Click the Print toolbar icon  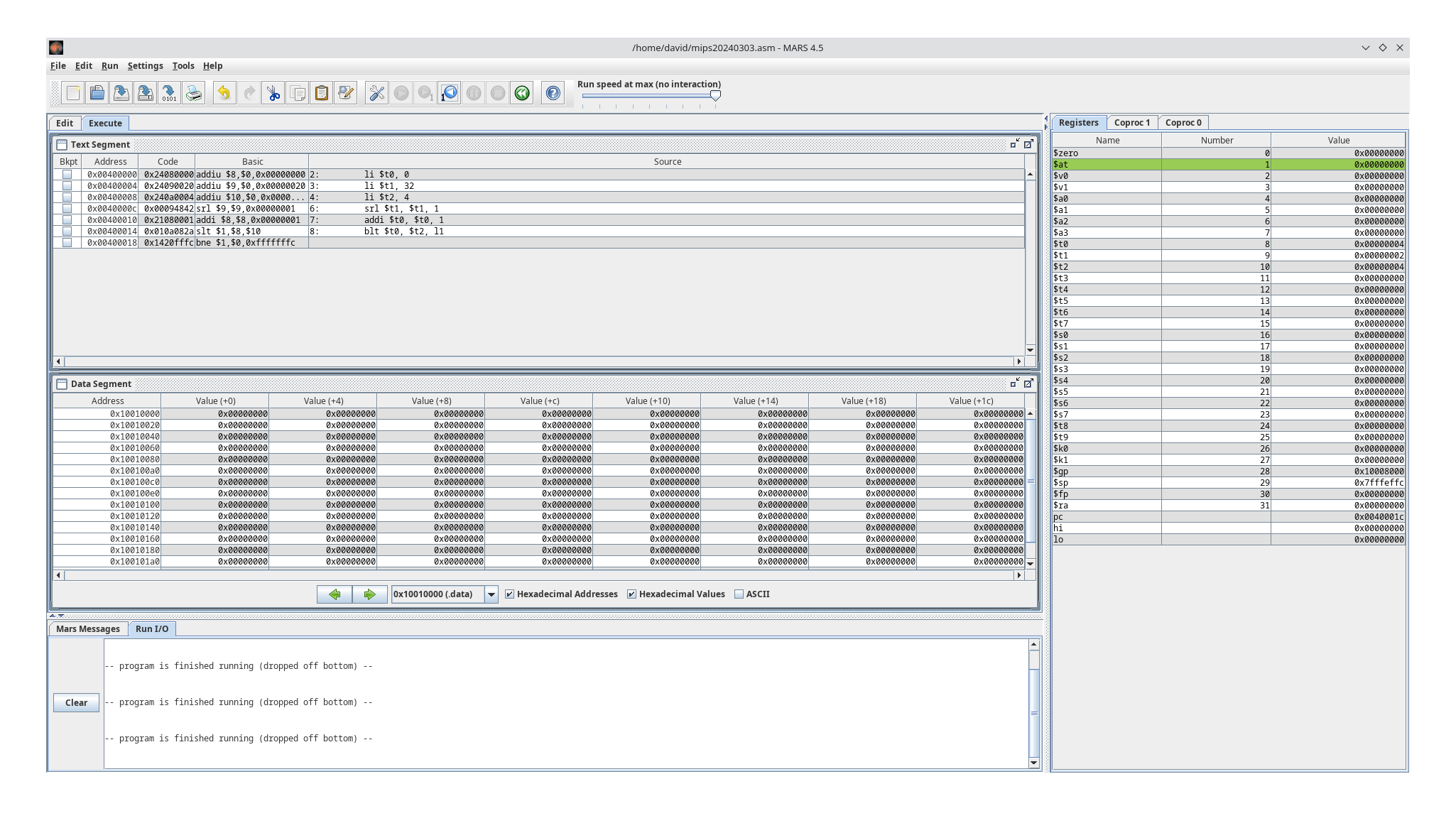(192, 92)
